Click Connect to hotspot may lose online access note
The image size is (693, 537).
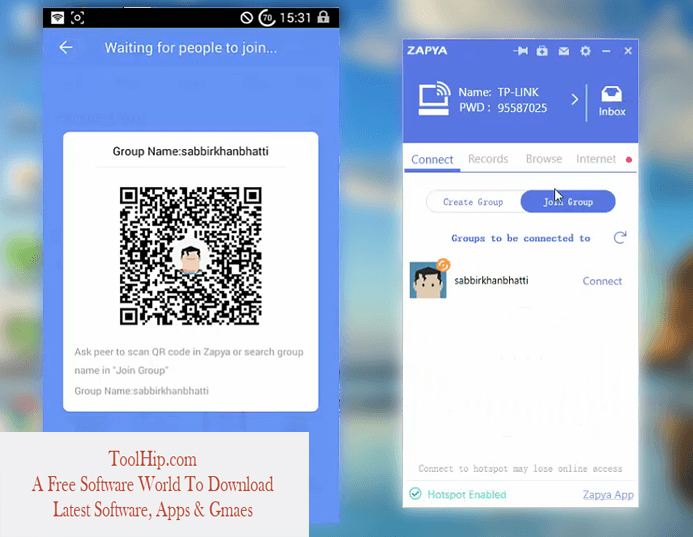coord(520,468)
